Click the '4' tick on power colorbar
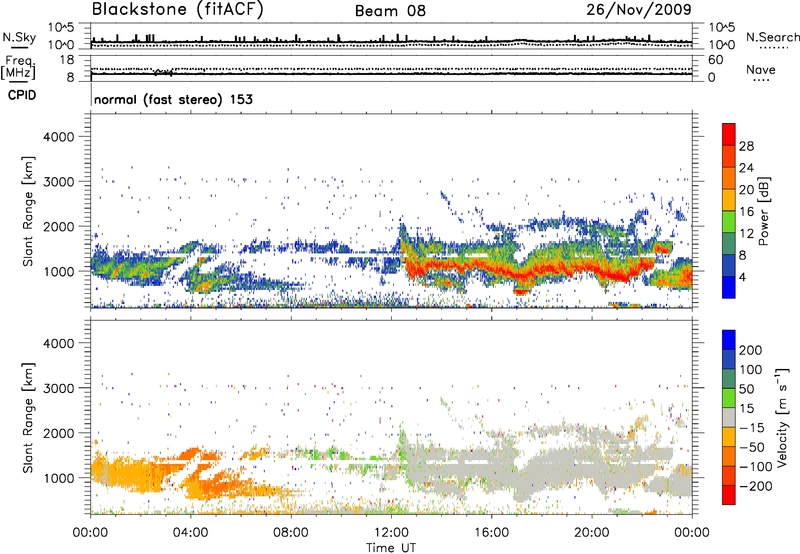The image size is (800, 554). [x=743, y=277]
